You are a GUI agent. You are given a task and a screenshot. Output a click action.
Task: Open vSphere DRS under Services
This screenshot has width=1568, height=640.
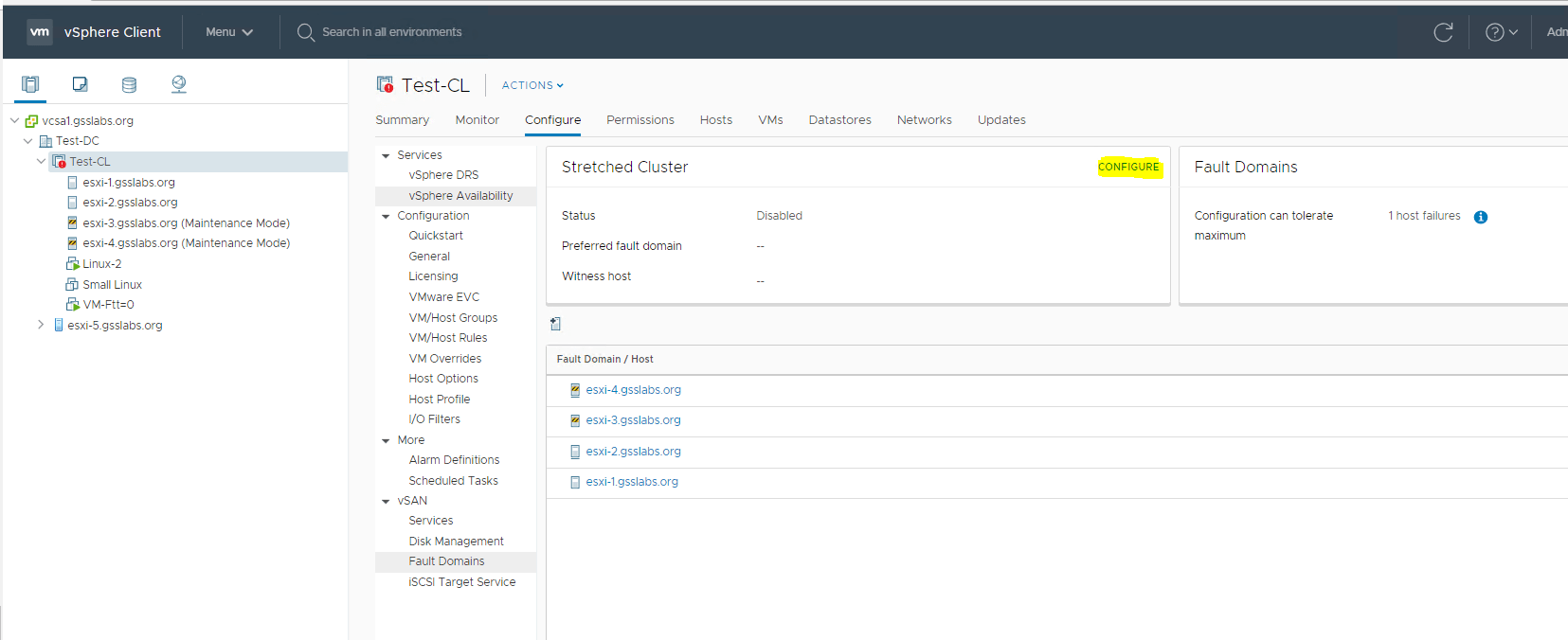point(443,175)
